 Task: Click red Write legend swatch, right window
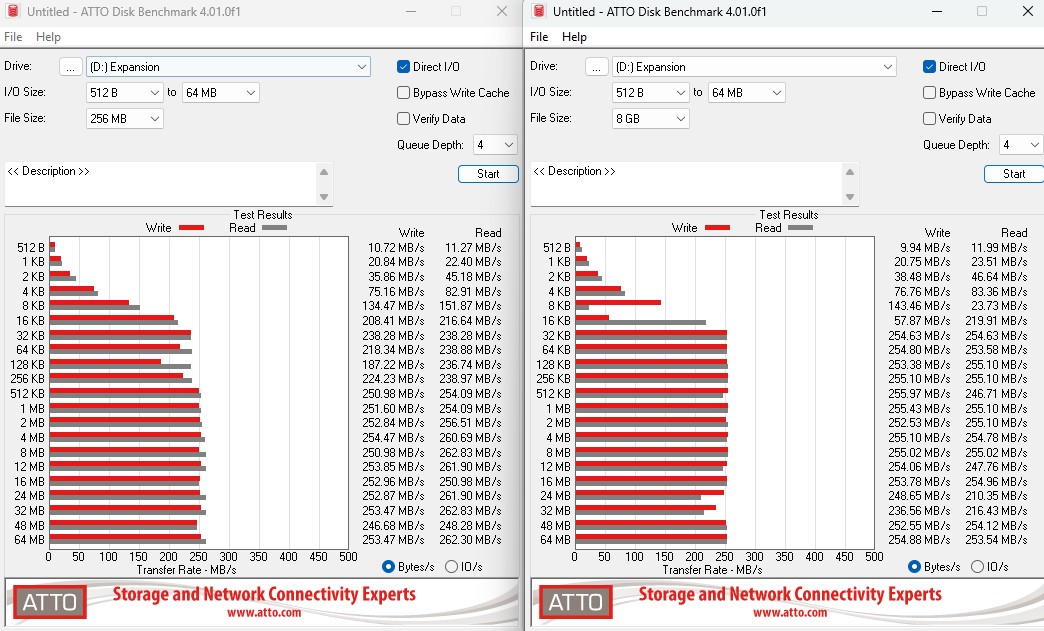(x=717, y=228)
